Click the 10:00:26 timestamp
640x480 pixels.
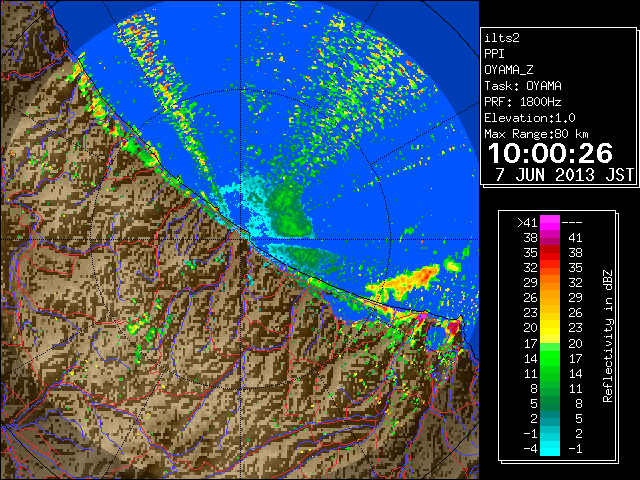coord(550,153)
